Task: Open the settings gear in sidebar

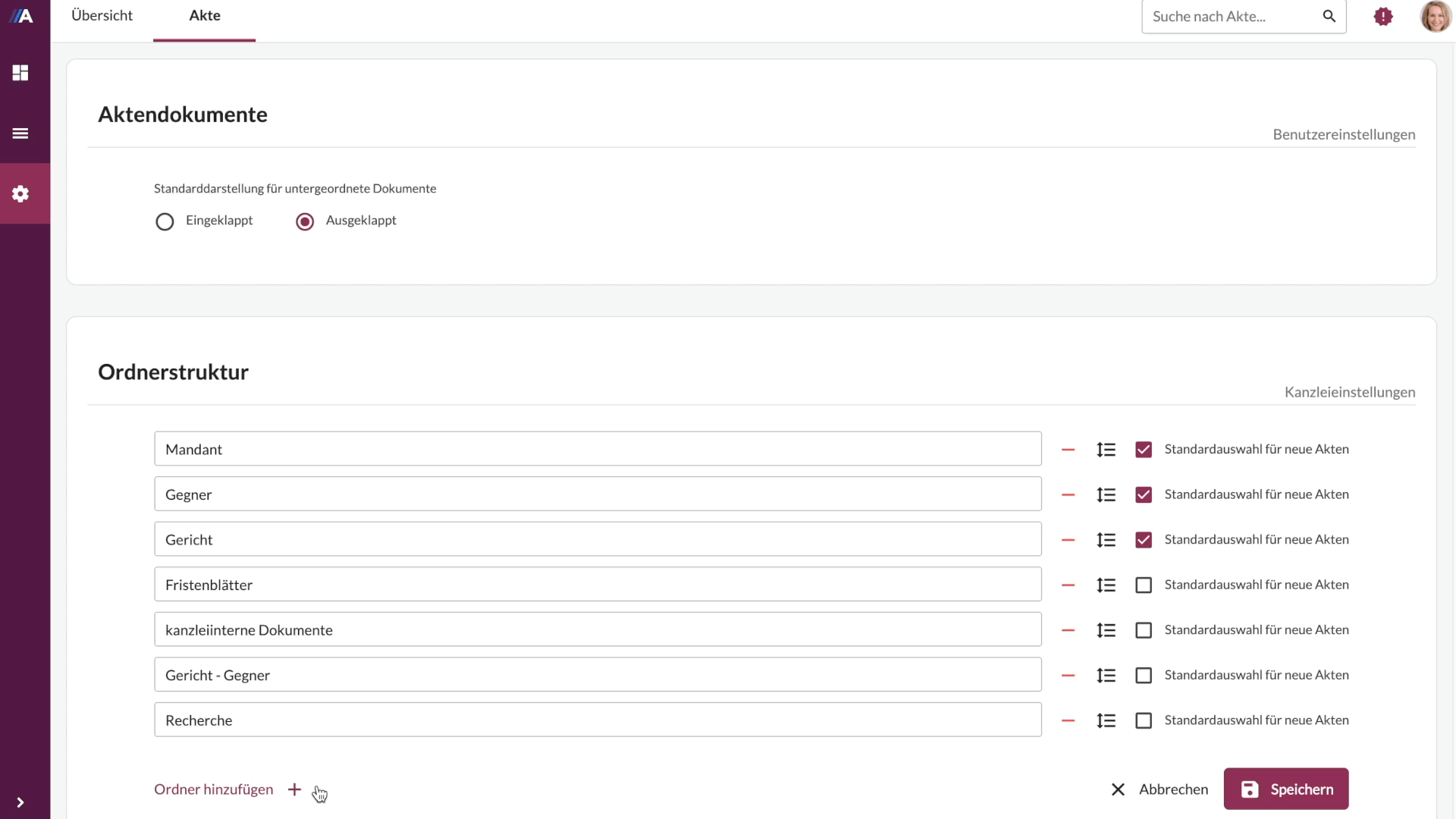Action: tap(20, 193)
